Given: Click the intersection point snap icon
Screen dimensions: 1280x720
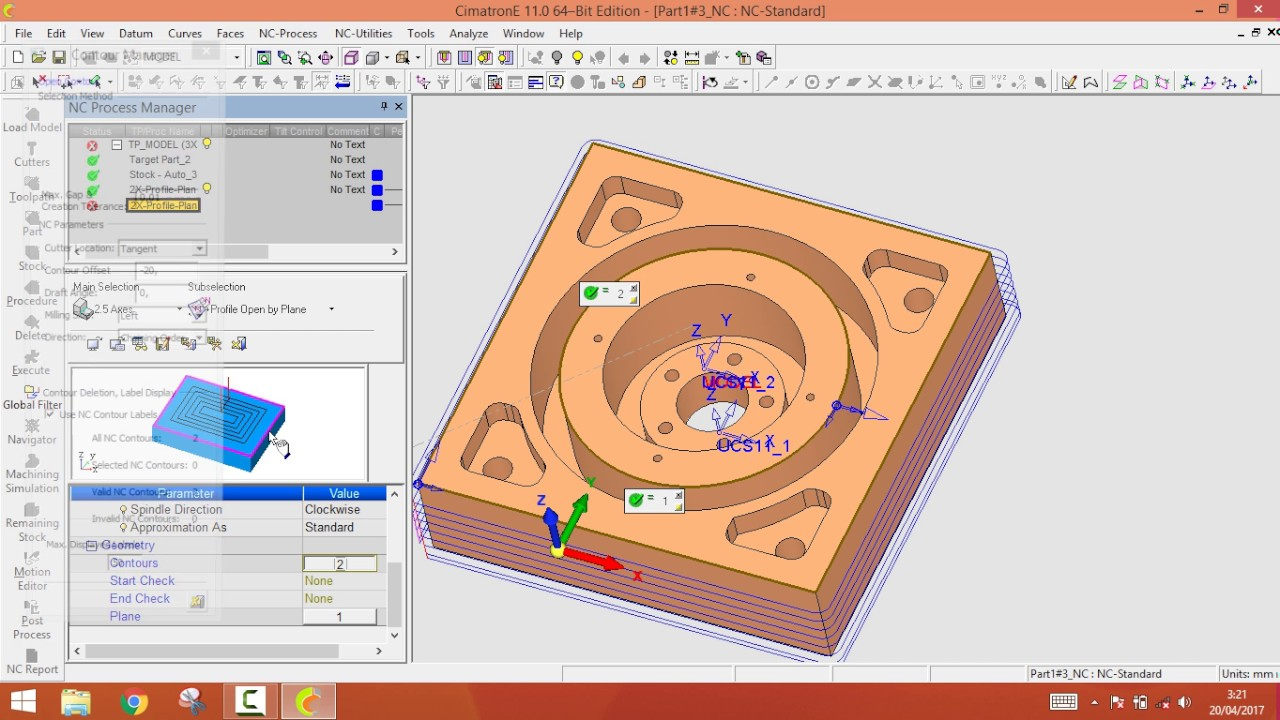Looking at the screenshot, I should 875,82.
